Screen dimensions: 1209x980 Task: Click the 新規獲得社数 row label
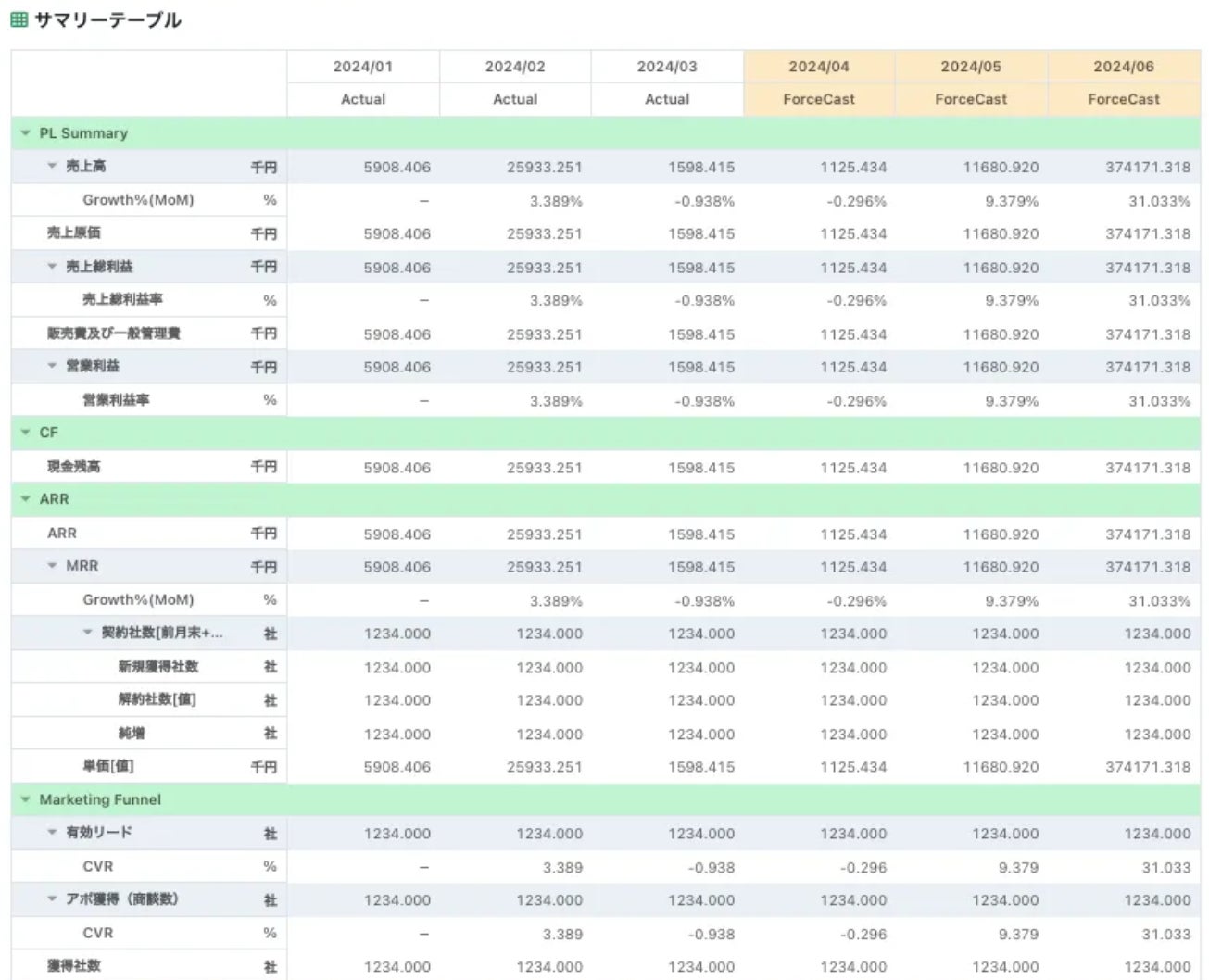pyautogui.click(x=157, y=667)
